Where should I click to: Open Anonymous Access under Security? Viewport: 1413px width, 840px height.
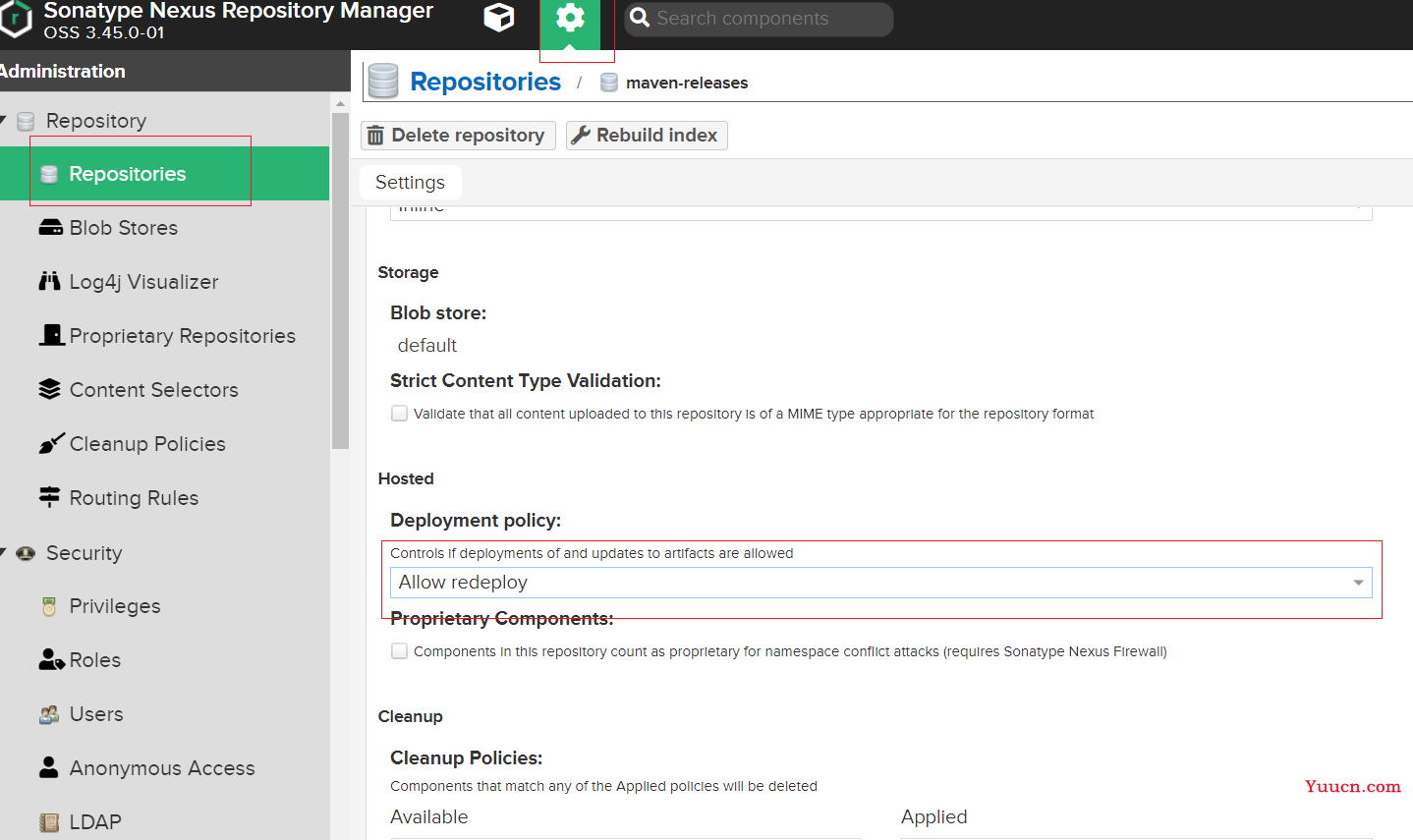tap(162, 768)
